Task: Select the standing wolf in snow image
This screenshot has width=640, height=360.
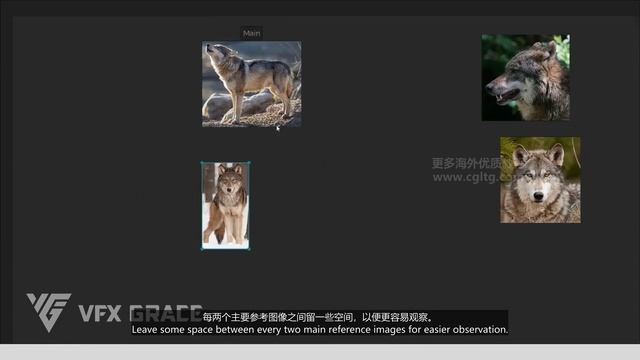Action: pyautogui.click(x=226, y=205)
